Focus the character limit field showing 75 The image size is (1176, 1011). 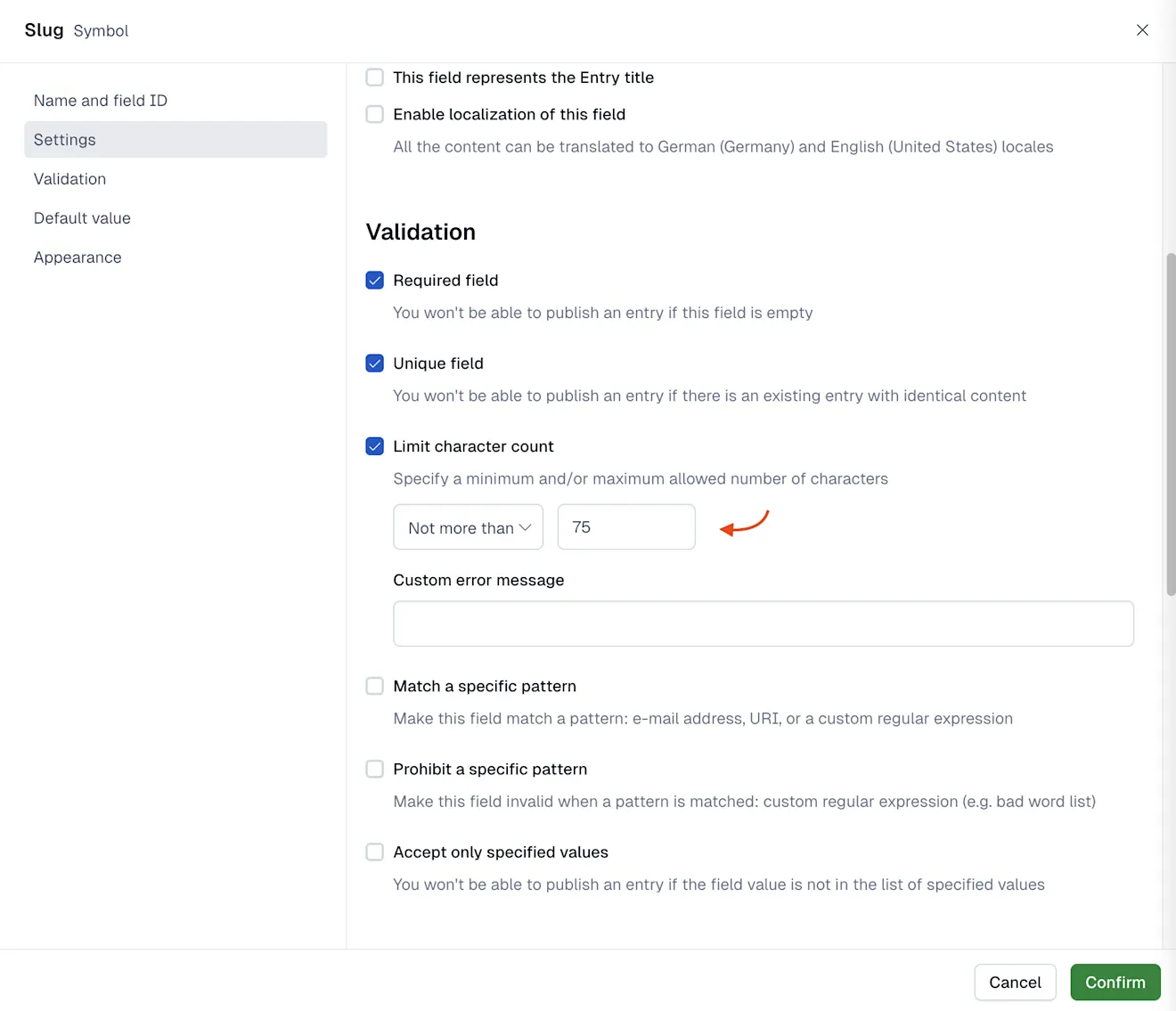pos(626,527)
